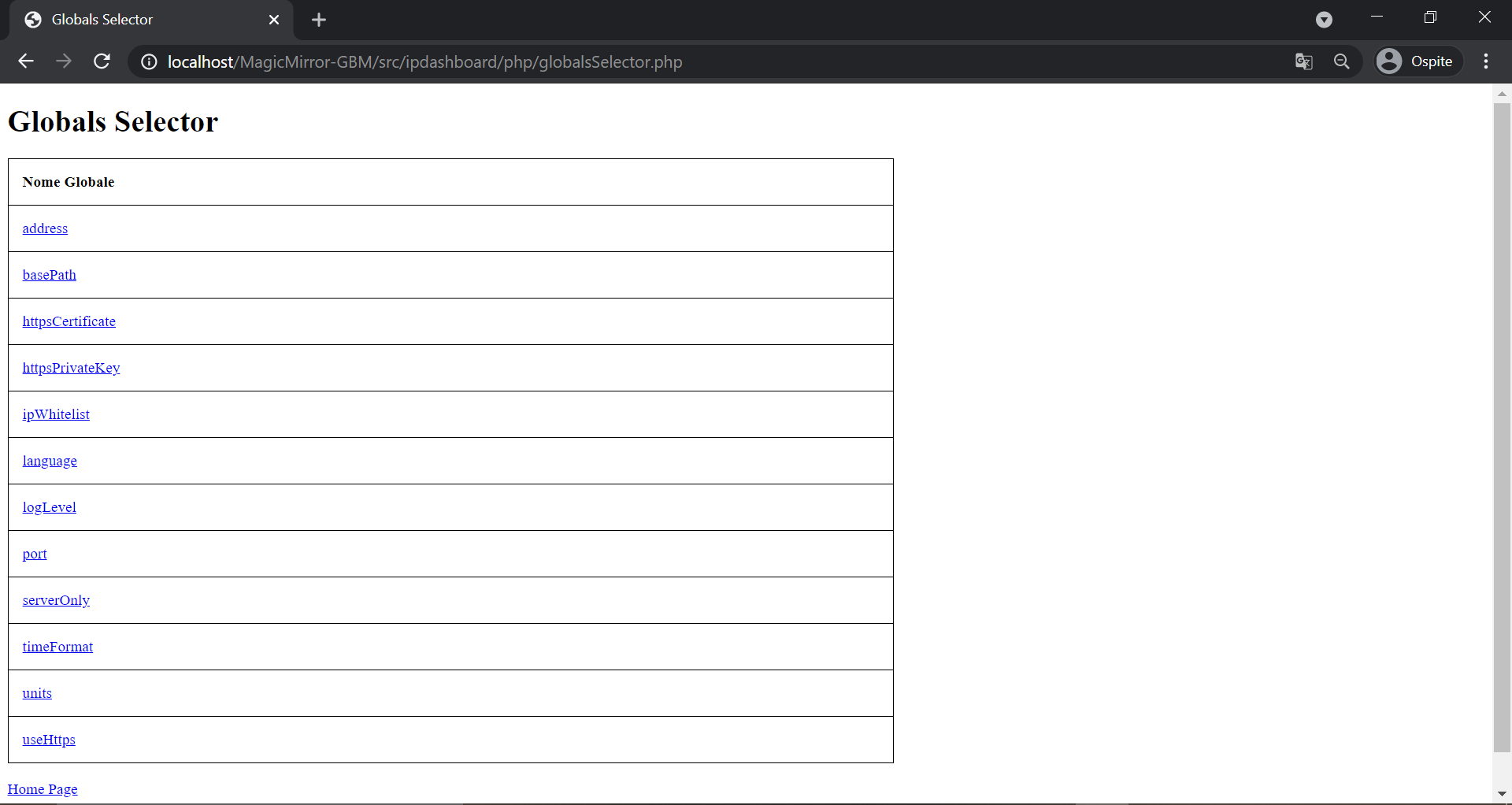Go to the Home Page link

43,789
